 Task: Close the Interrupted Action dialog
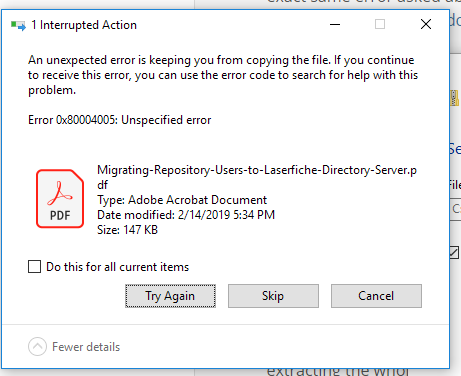click(x=426, y=24)
